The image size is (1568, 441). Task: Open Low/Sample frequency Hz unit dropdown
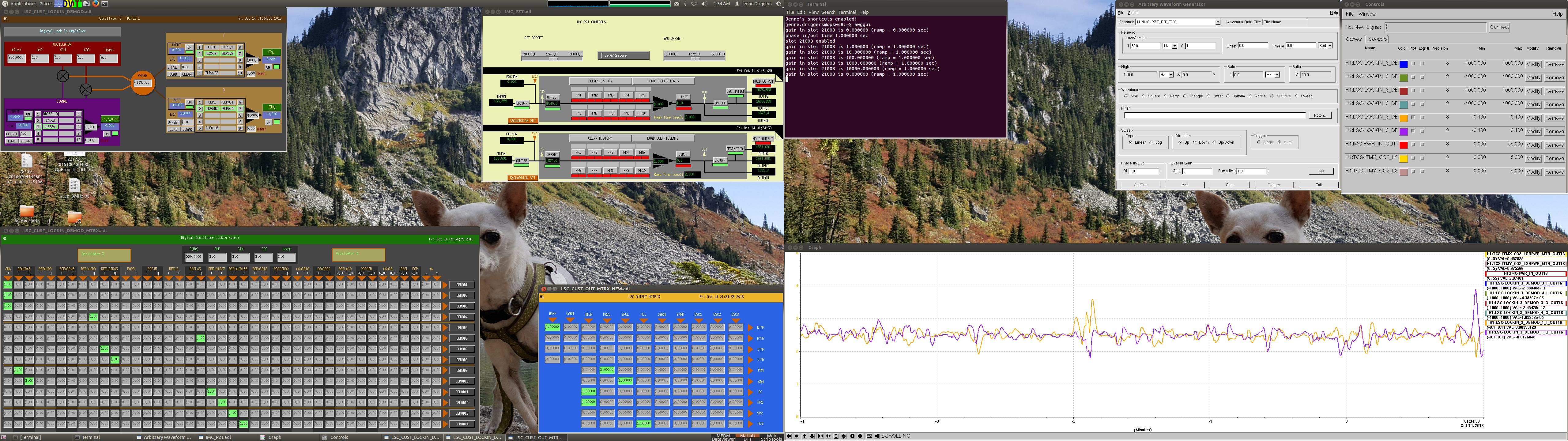[1175, 46]
